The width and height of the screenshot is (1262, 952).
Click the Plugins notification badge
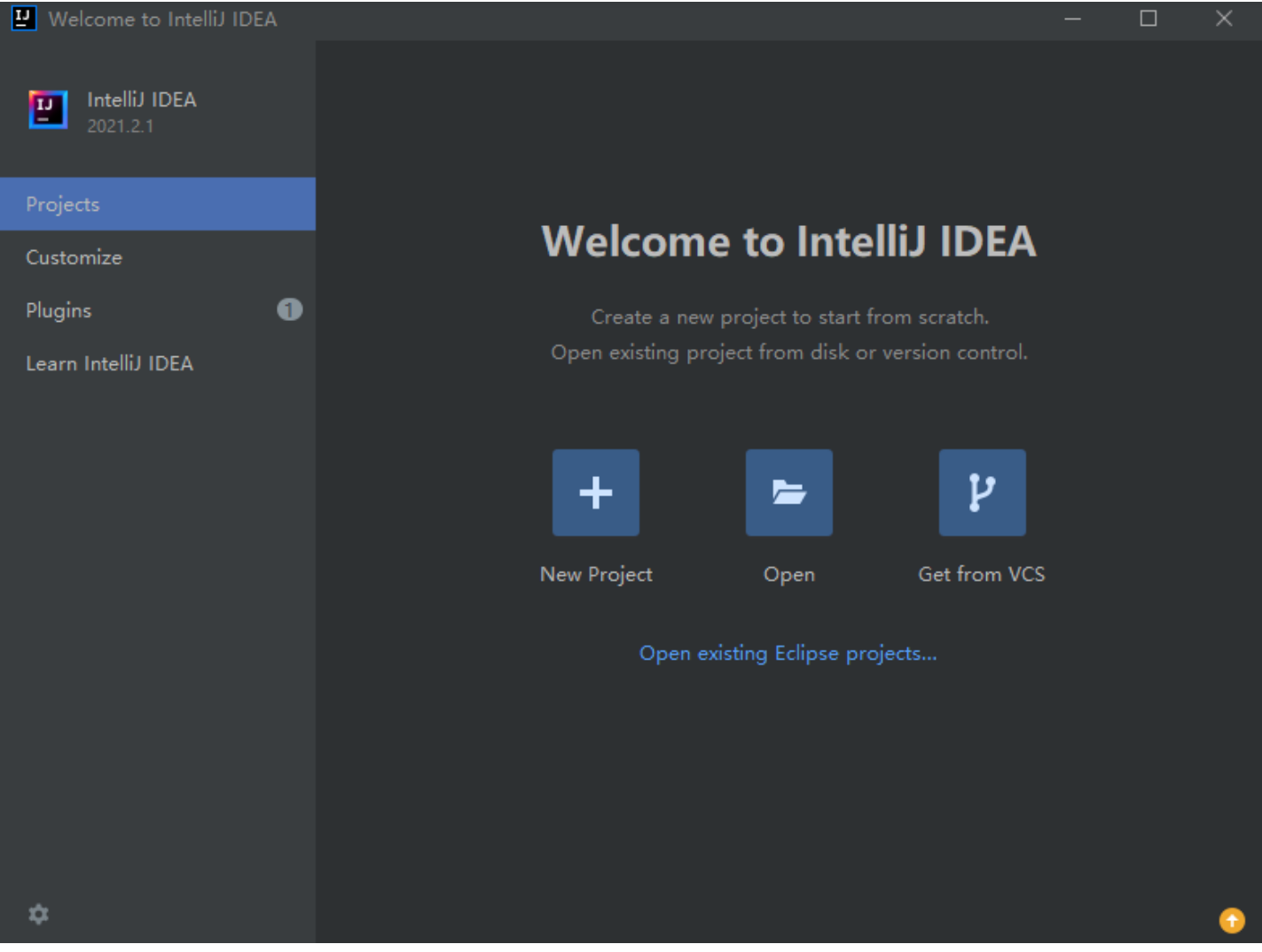pos(290,310)
